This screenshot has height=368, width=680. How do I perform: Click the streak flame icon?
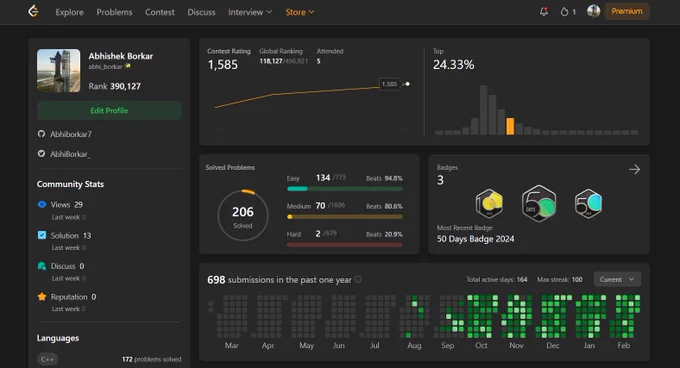pos(564,12)
